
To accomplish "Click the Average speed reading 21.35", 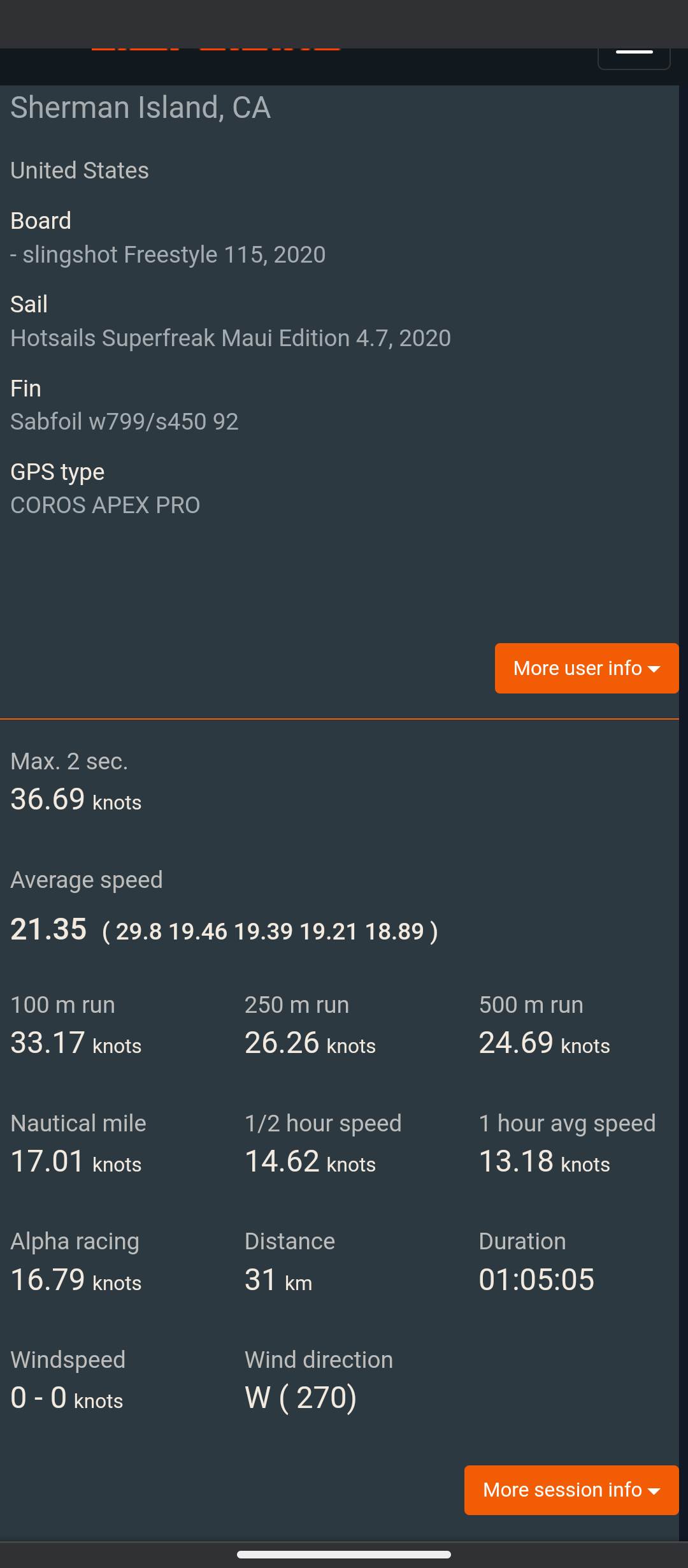I will point(48,929).
